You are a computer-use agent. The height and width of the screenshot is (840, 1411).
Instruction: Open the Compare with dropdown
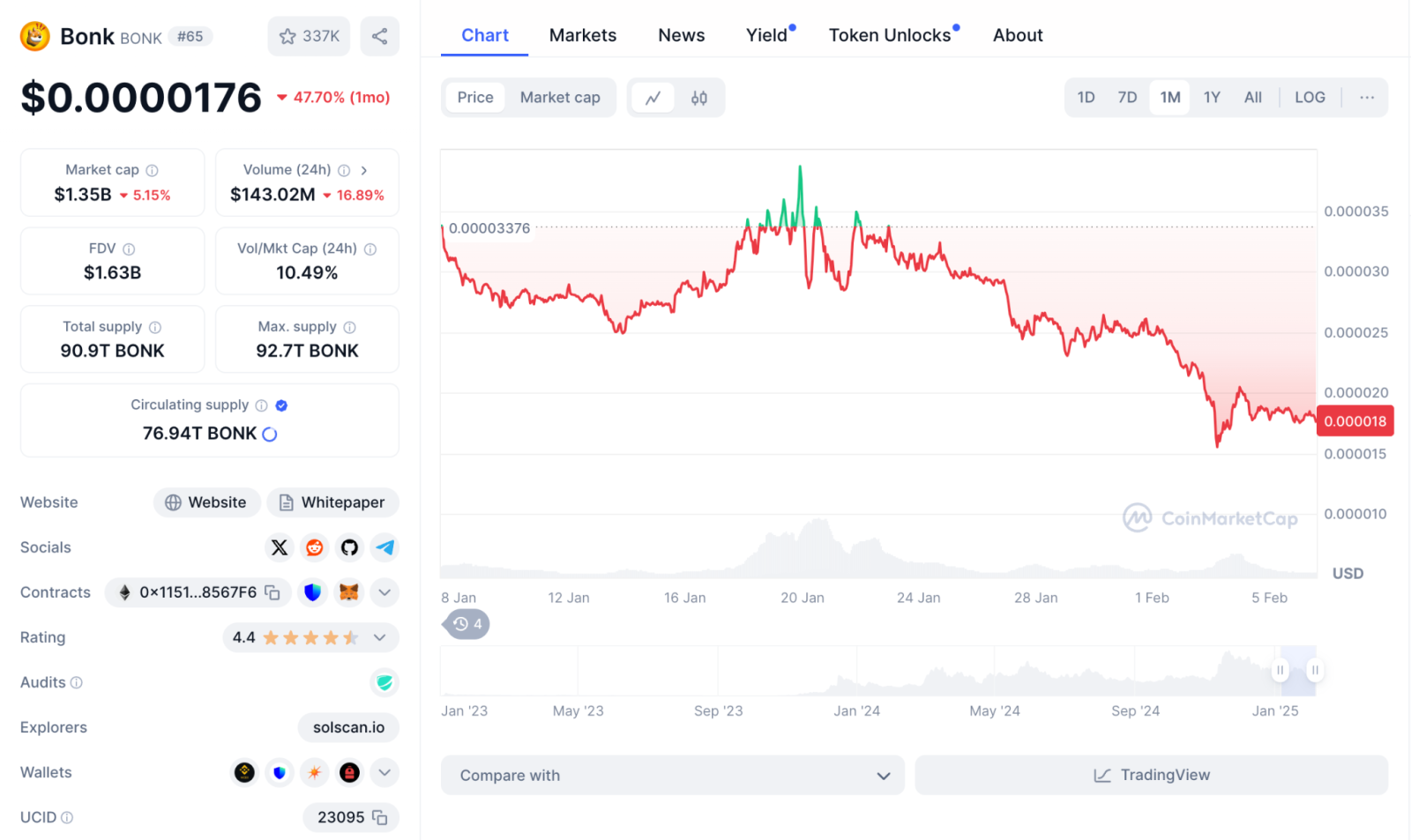[x=673, y=775]
